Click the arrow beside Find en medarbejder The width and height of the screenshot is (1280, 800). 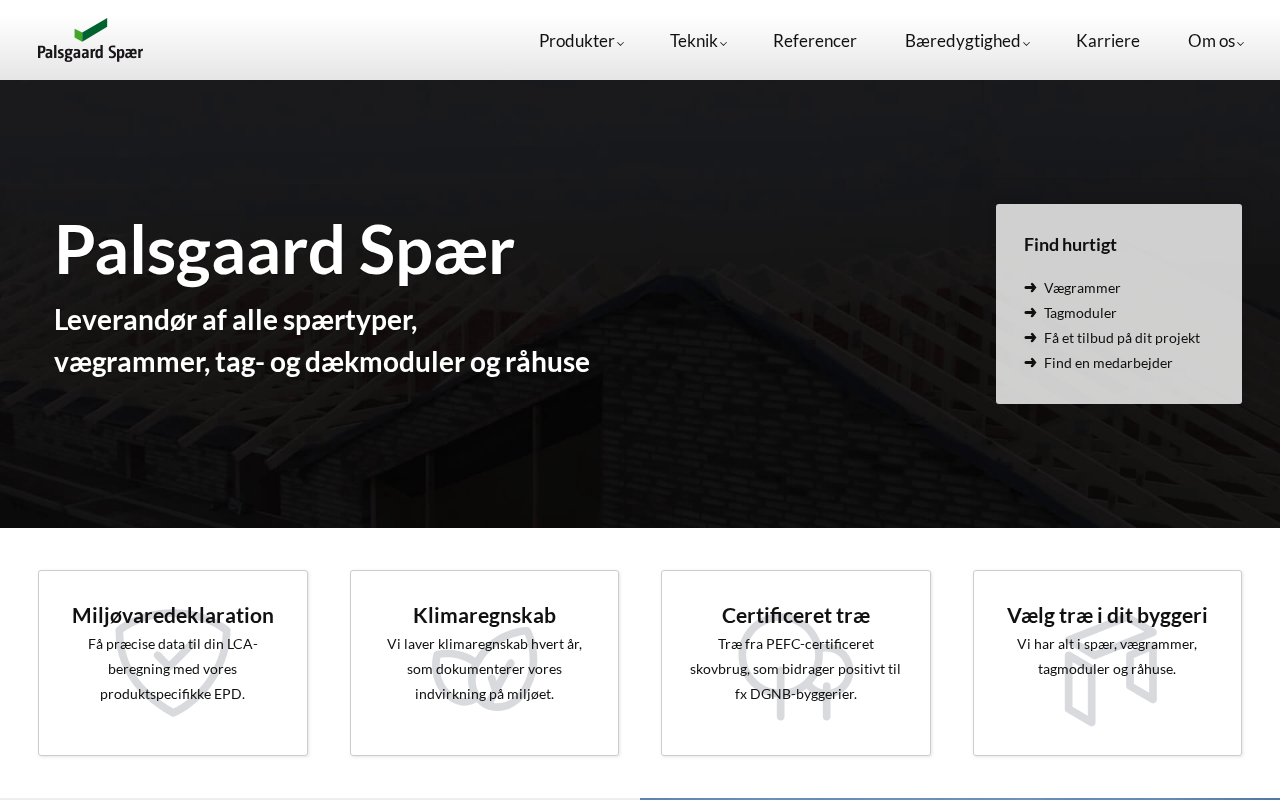click(x=1030, y=363)
